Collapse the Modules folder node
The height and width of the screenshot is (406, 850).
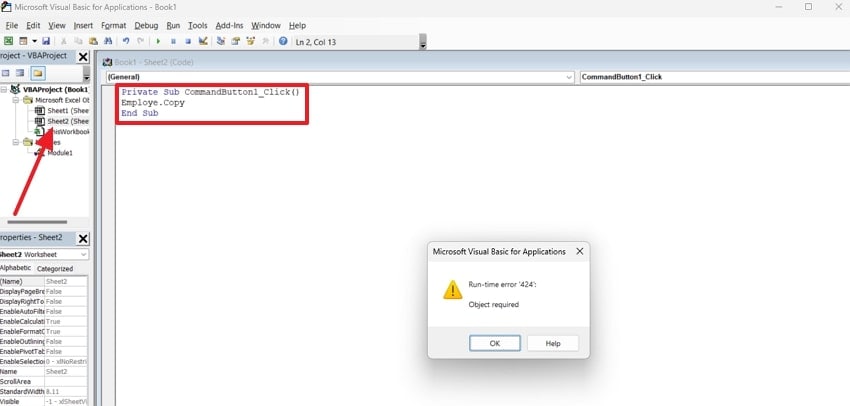16,142
